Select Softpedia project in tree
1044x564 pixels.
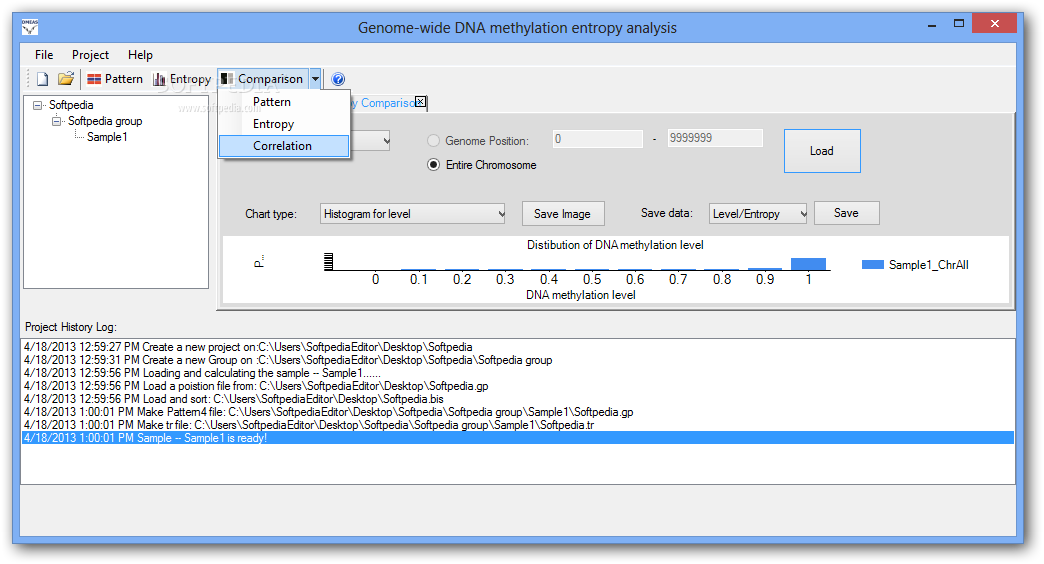tap(71, 105)
